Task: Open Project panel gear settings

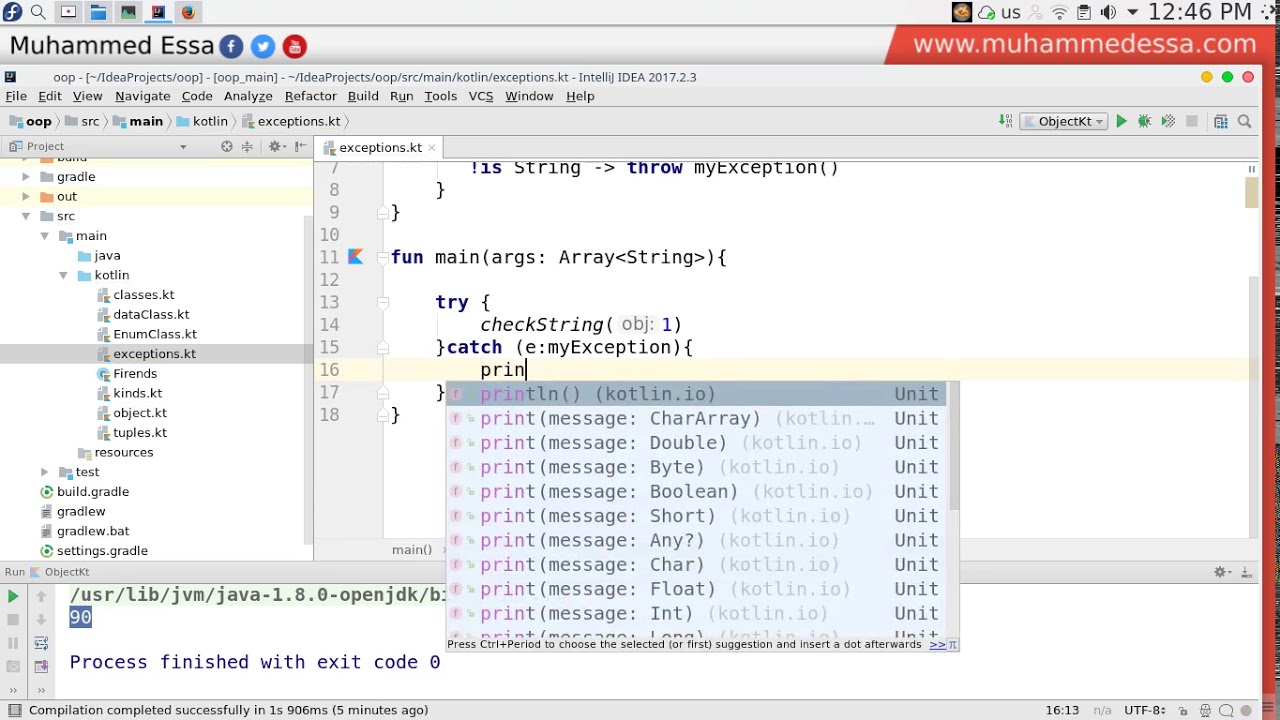Action: 275,147
